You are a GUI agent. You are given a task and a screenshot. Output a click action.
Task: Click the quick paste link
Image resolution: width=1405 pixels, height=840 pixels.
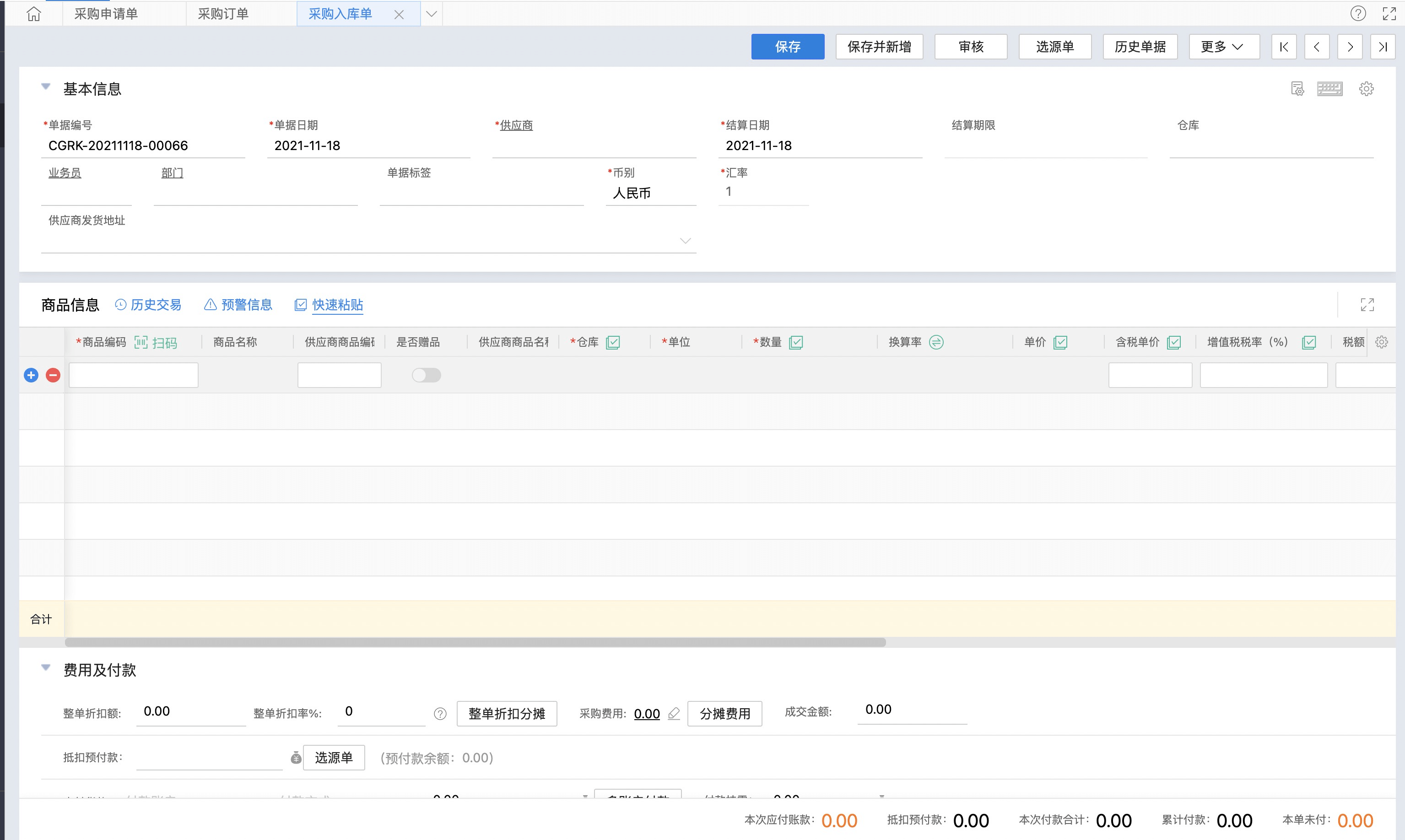337,305
